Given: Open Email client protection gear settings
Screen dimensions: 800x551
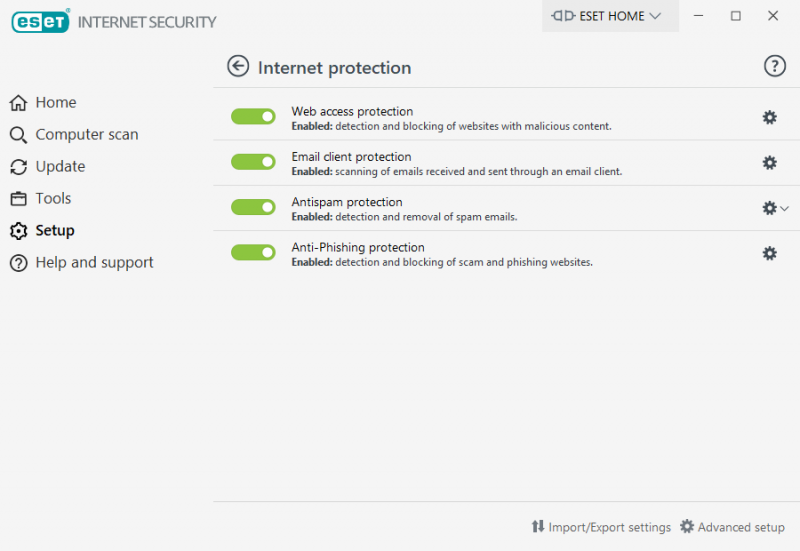Looking at the screenshot, I should pos(769,163).
